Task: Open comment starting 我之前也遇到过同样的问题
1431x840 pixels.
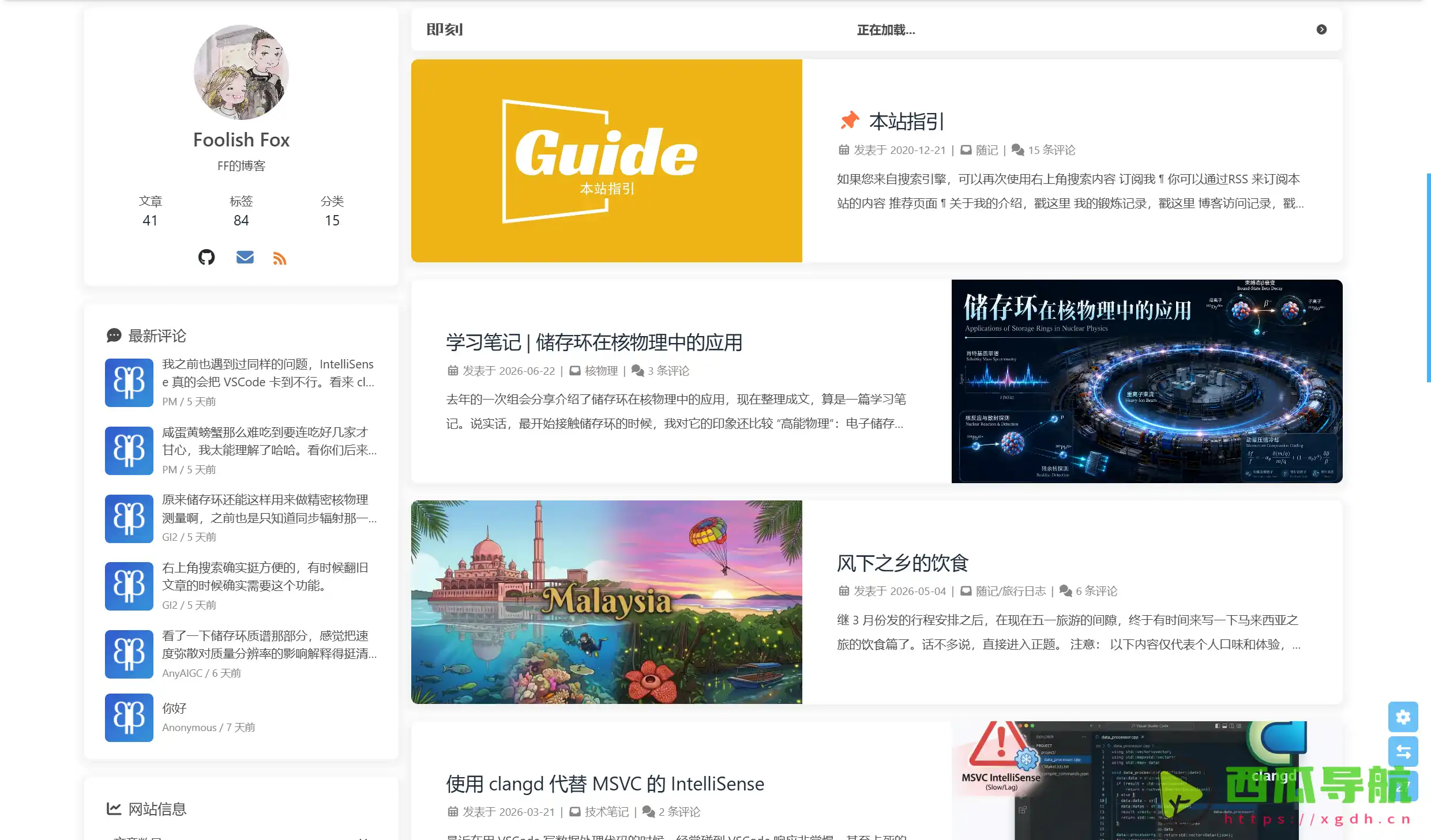Action: pyautogui.click(x=268, y=373)
